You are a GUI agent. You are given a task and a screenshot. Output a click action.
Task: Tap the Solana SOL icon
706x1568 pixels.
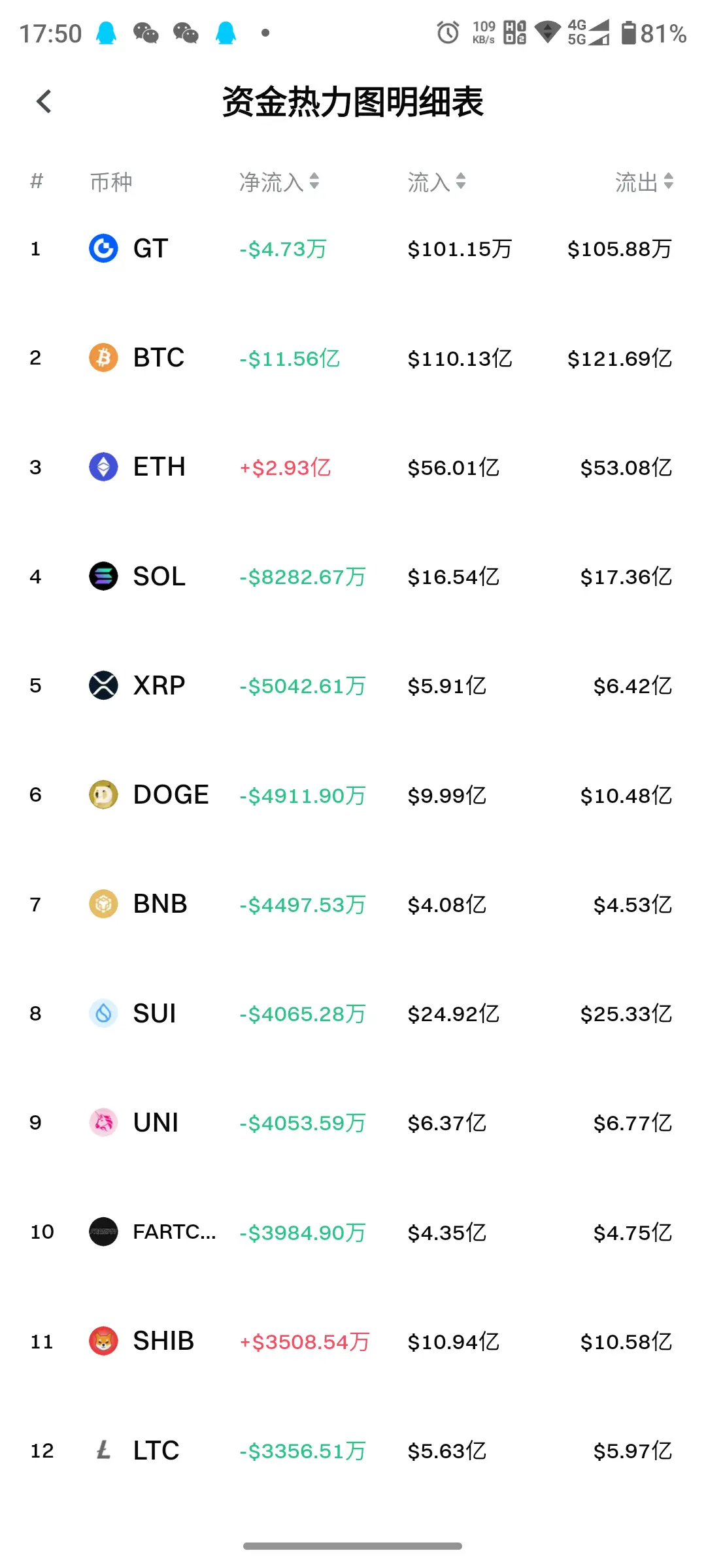[103, 576]
